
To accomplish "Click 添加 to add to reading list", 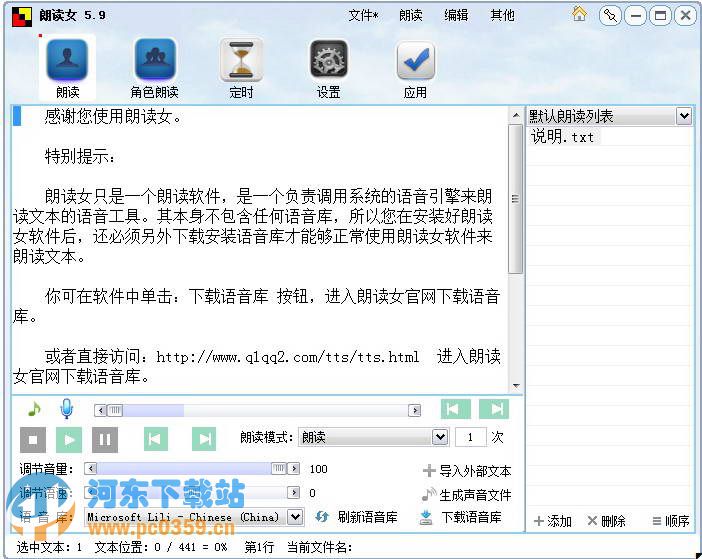I will click(553, 521).
